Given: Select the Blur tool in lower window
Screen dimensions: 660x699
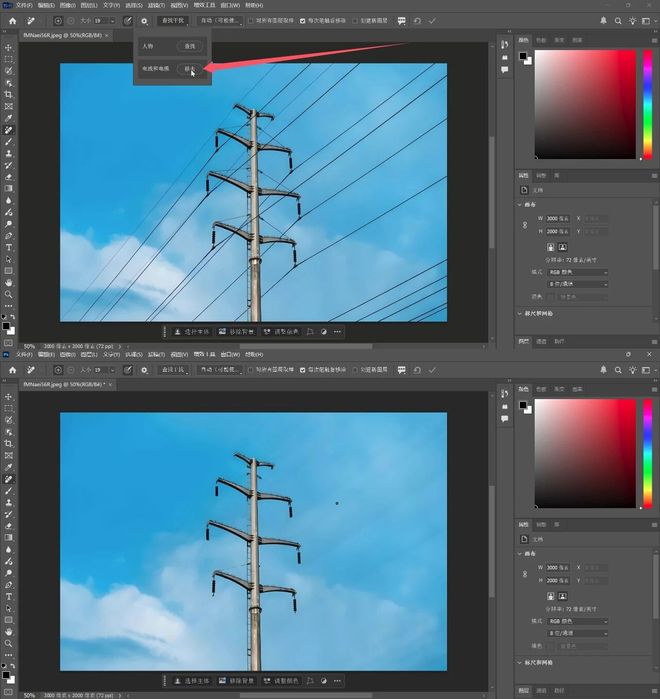Looking at the screenshot, I should coord(8,549).
